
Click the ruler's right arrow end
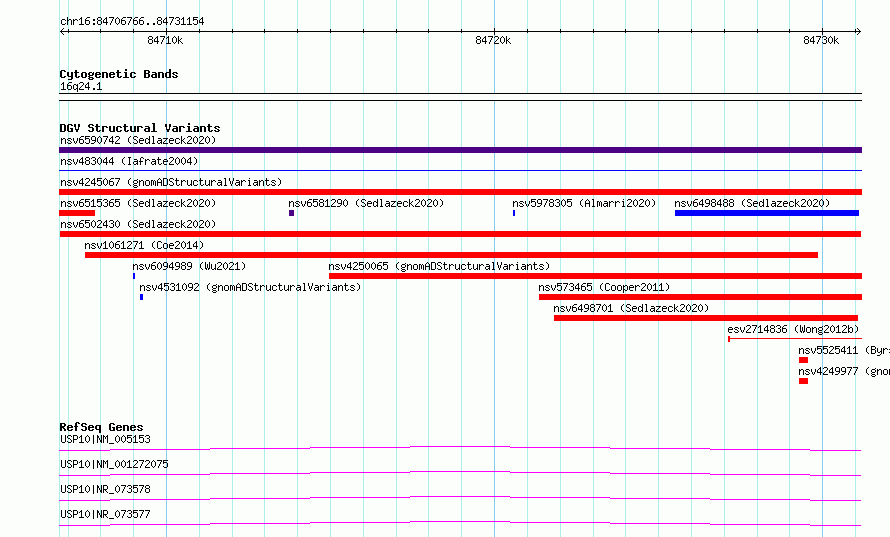(858, 31)
